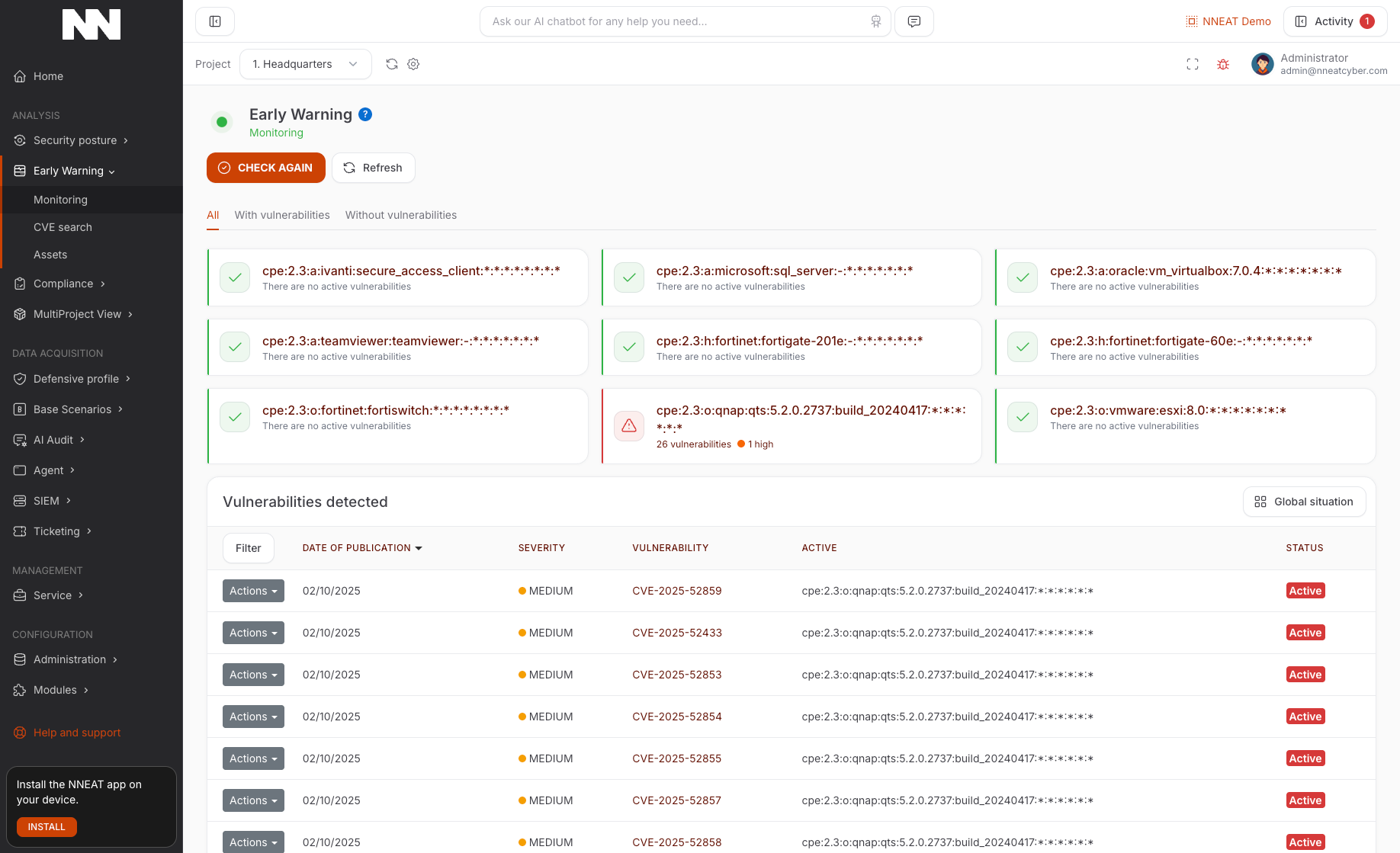Open Actions dropdown for CVE-2025-52859
Image resolution: width=1400 pixels, height=853 pixels.
[x=253, y=591]
